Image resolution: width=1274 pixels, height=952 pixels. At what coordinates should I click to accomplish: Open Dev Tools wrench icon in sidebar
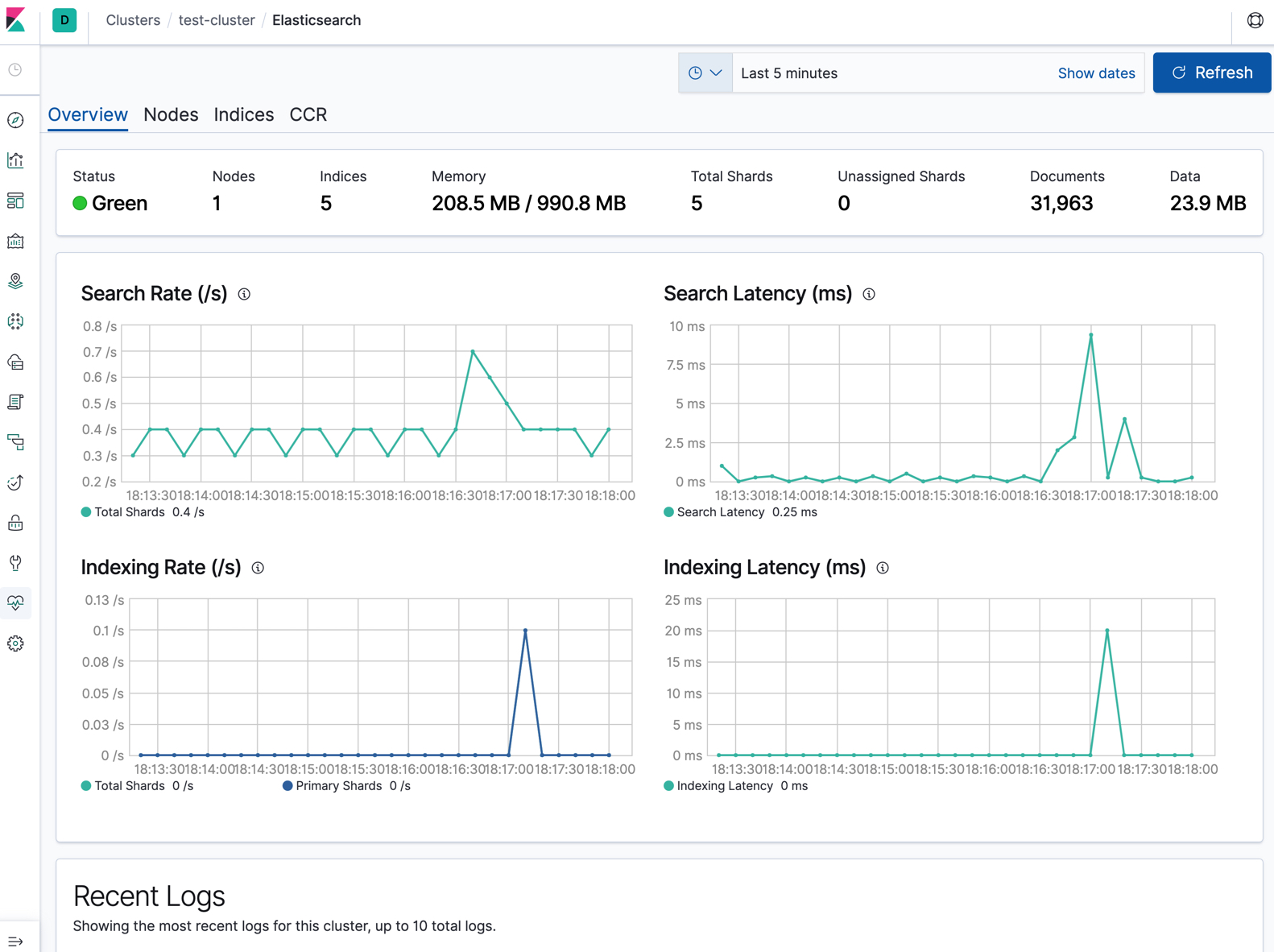[x=15, y=563]
